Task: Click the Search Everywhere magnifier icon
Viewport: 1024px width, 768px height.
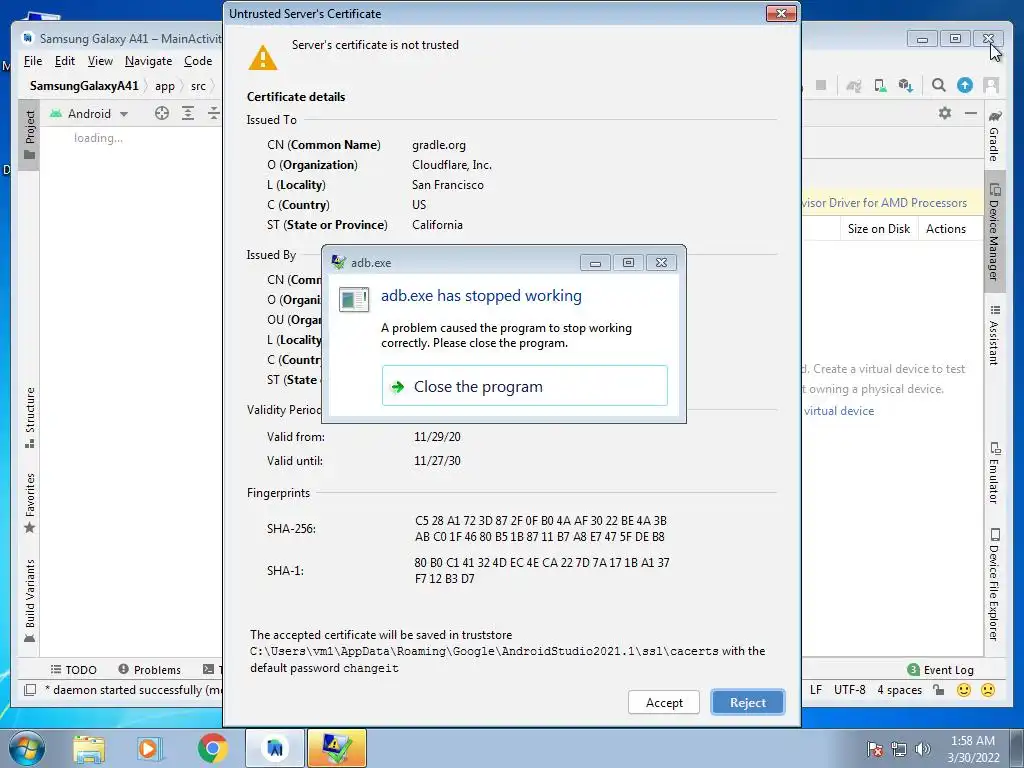Action: coord(938,85)
